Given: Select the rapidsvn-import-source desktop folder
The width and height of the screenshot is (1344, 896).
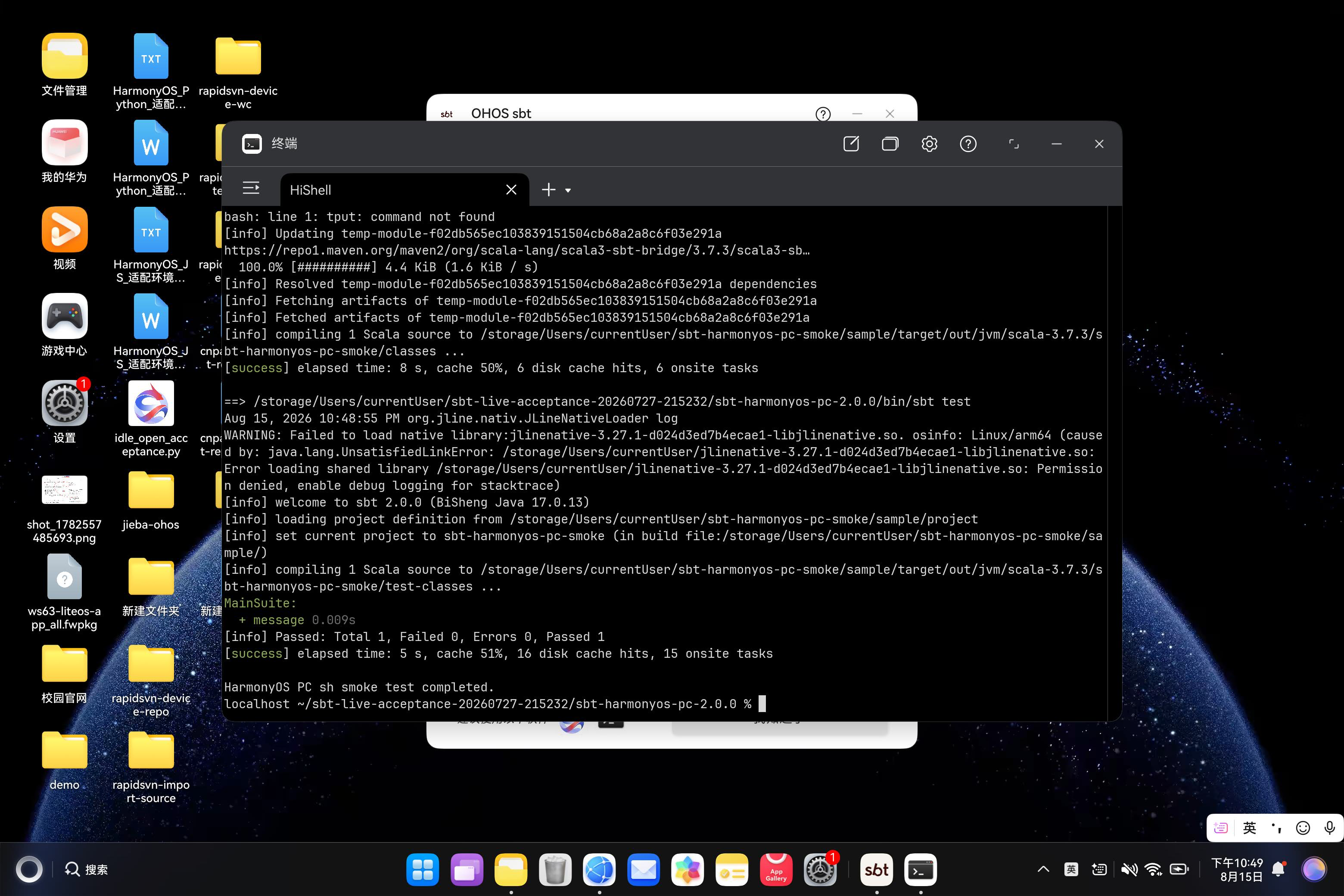Looking at the screenshot, I should pyautogui.click(x=151, y=768).
